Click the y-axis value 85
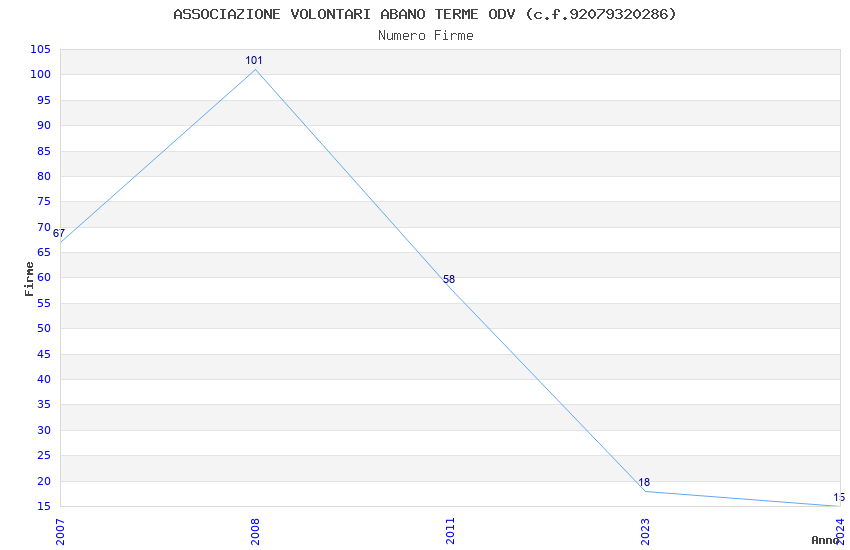850x550 pixels. [43, 151]
